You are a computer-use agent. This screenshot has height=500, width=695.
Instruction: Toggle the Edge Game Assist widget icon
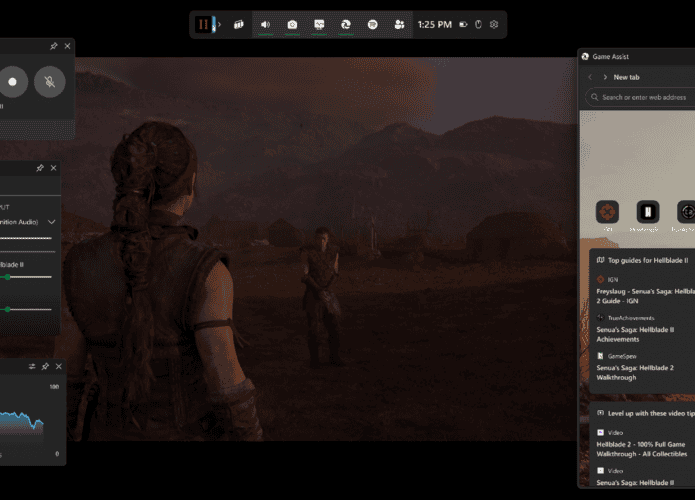coord(346,24)
